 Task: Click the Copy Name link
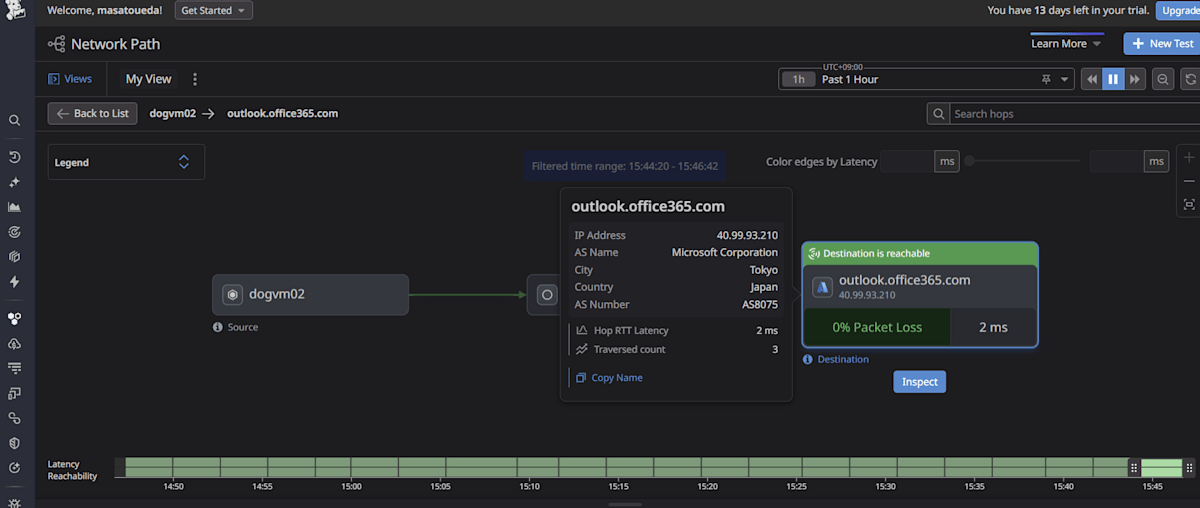pyautogui.click(x=617, y=378)
